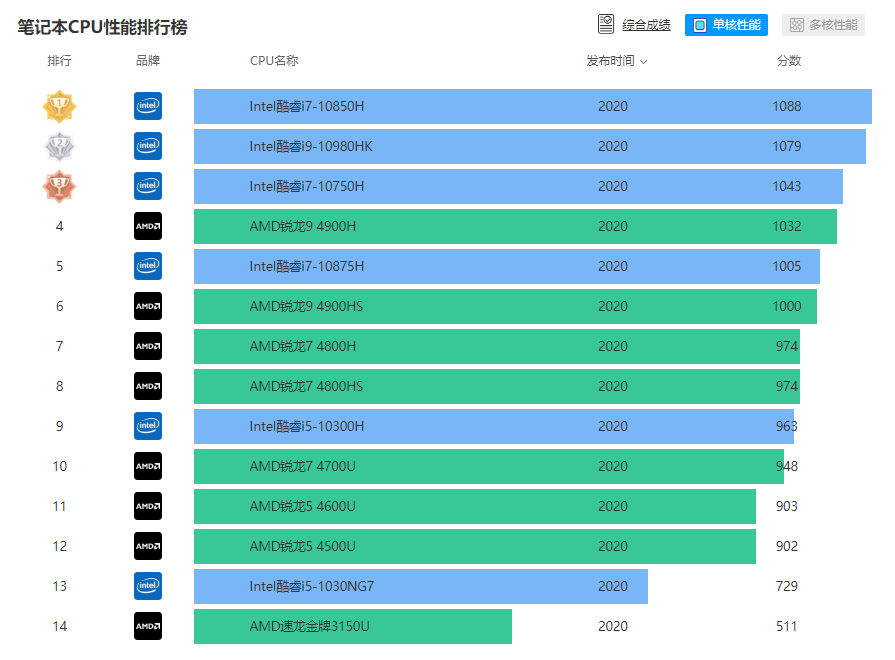Click Intel logo beside i7-10750H
Image resolution: width=895 pixels, height=660 pixels.
[x=148, y=186]
